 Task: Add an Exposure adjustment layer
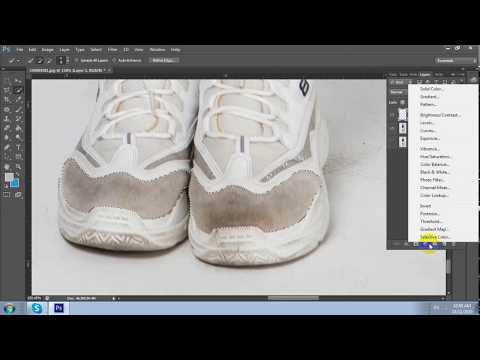click(x=430, y=138)
